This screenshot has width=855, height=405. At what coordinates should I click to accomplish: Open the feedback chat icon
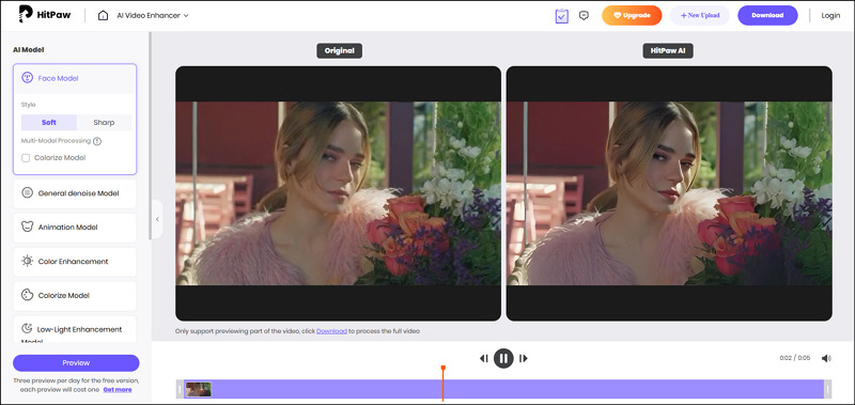[583, 15]
